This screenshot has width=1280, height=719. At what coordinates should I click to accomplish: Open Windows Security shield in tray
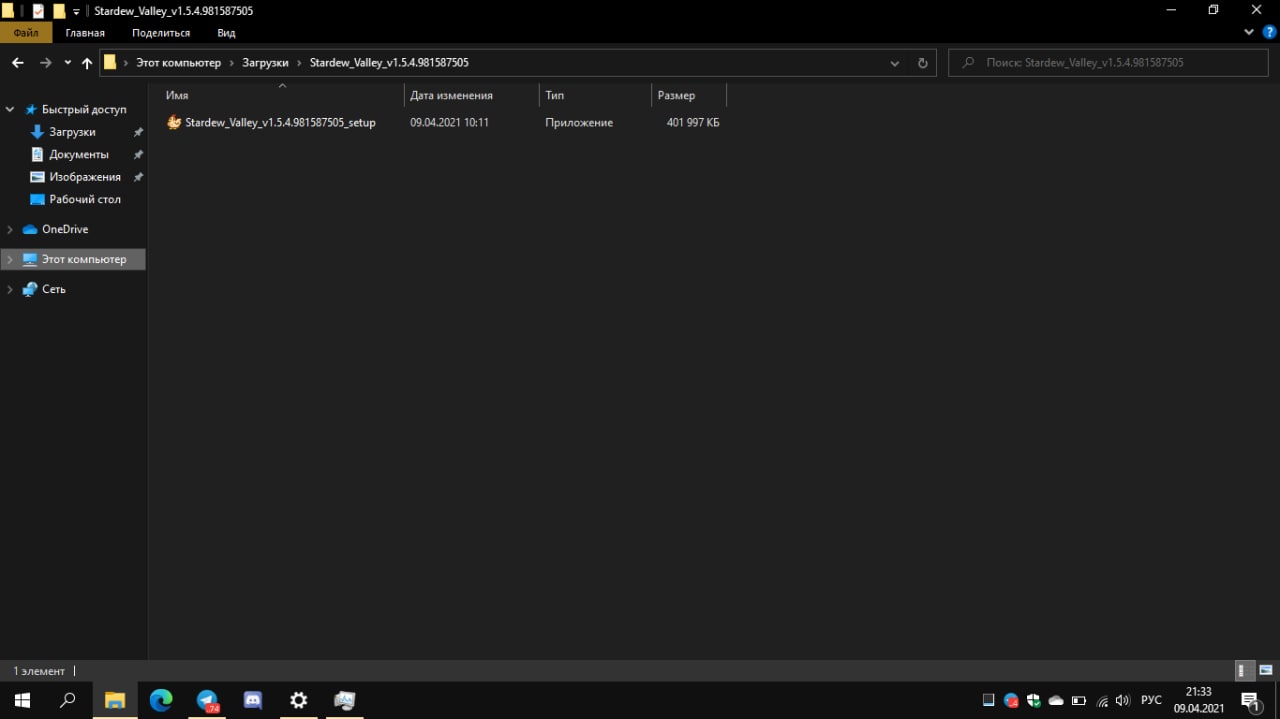click(x=1034, y=701)
